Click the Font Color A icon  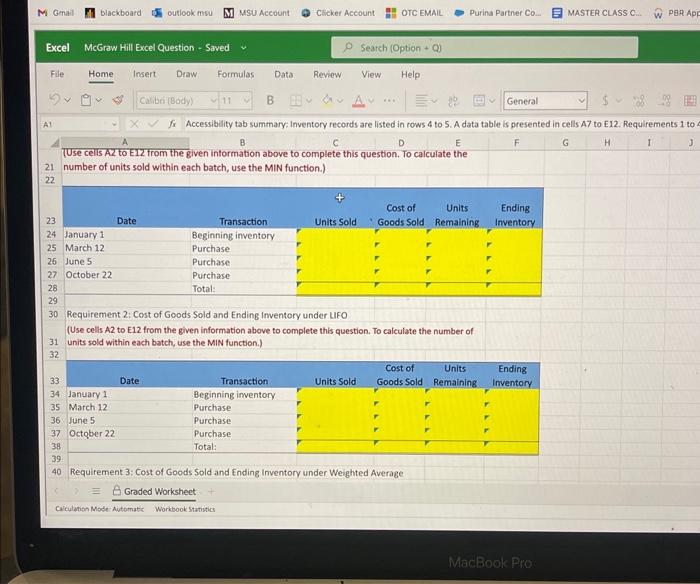point(358,101)
